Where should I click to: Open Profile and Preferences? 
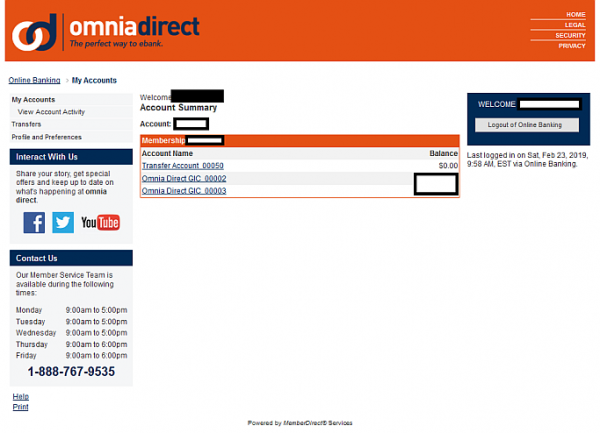click(46, 137)
